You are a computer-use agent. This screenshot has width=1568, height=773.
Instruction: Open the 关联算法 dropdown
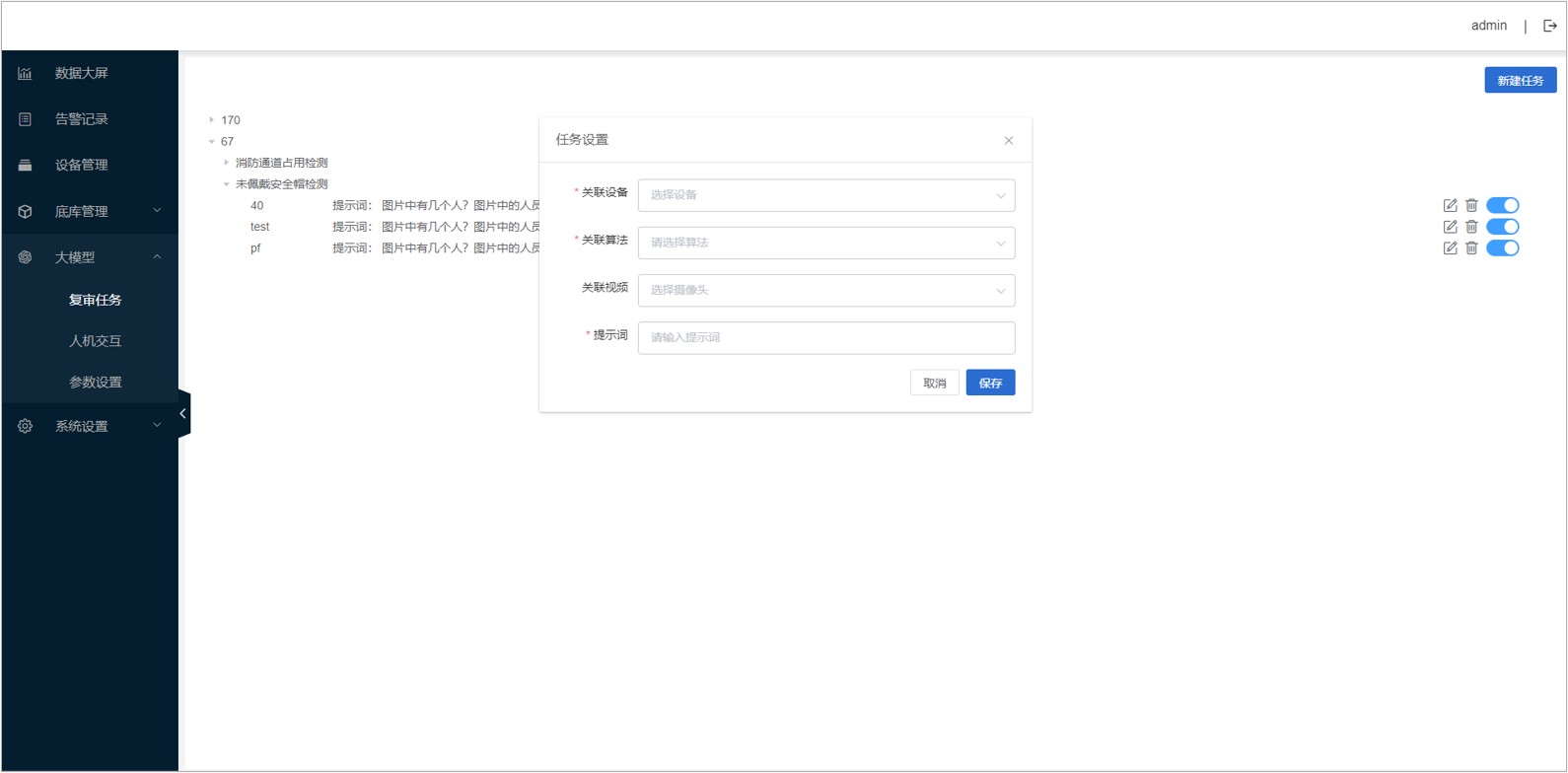click(826, 243)
